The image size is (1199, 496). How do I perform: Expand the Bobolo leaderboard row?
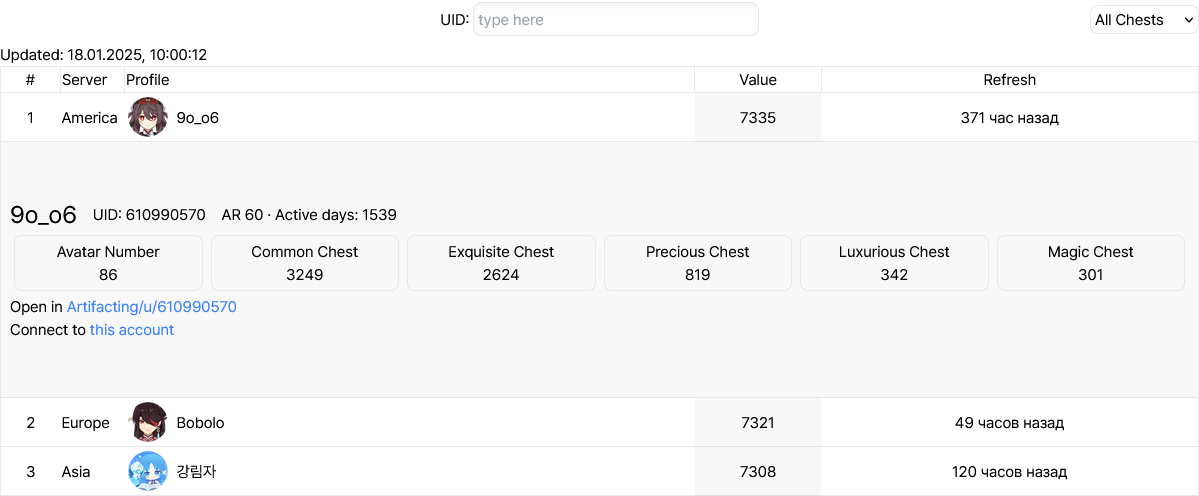click(600, 423)
